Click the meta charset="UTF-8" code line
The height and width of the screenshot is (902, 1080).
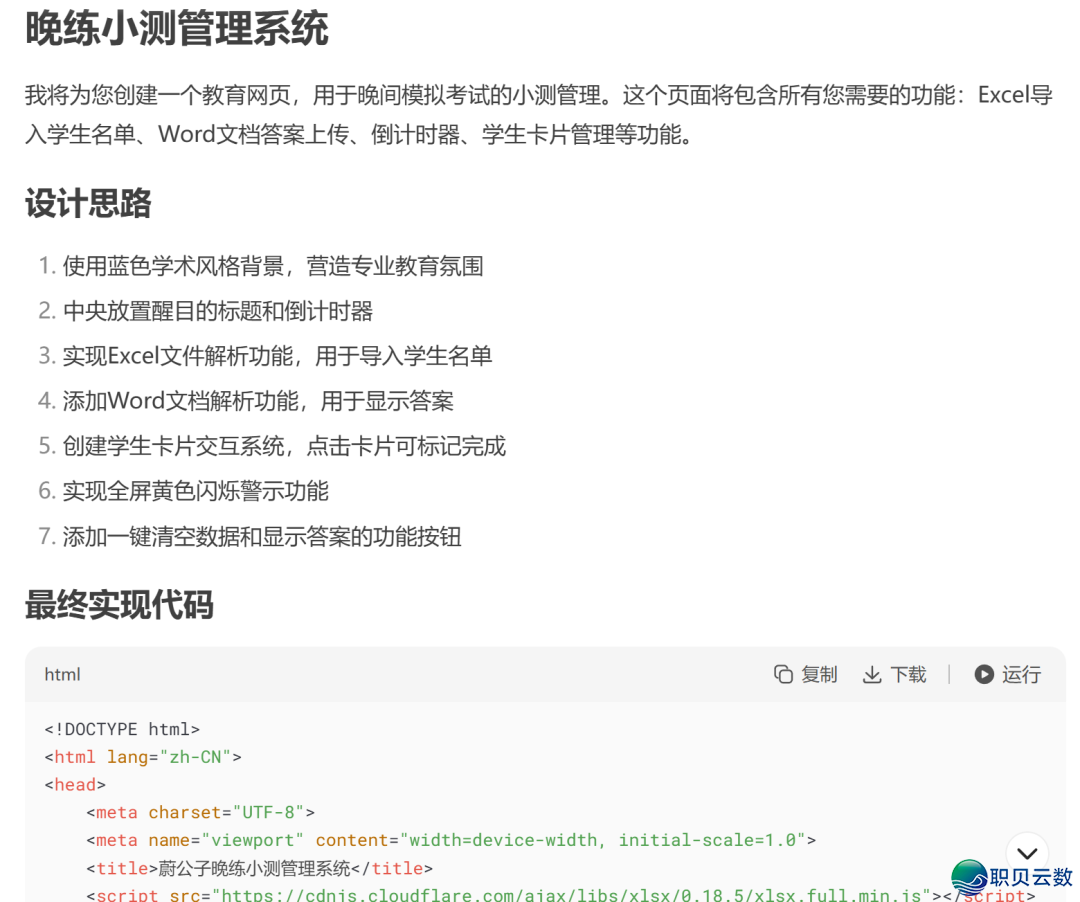(200, 812)
